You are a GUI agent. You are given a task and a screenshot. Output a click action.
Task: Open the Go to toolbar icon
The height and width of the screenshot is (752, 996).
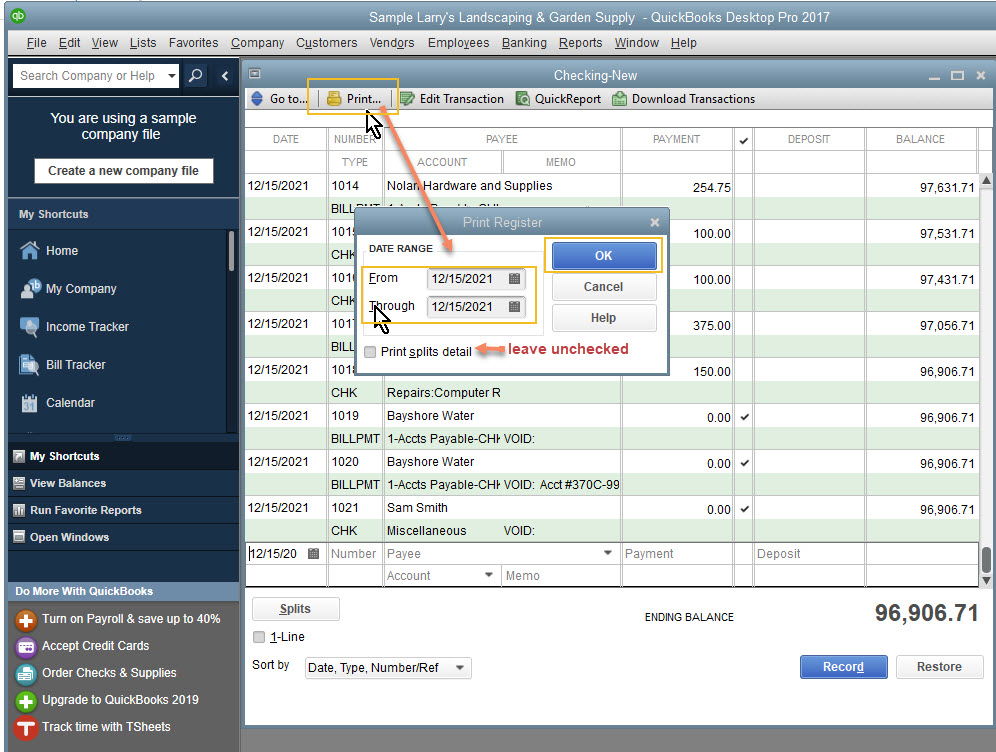pos(280,98)
